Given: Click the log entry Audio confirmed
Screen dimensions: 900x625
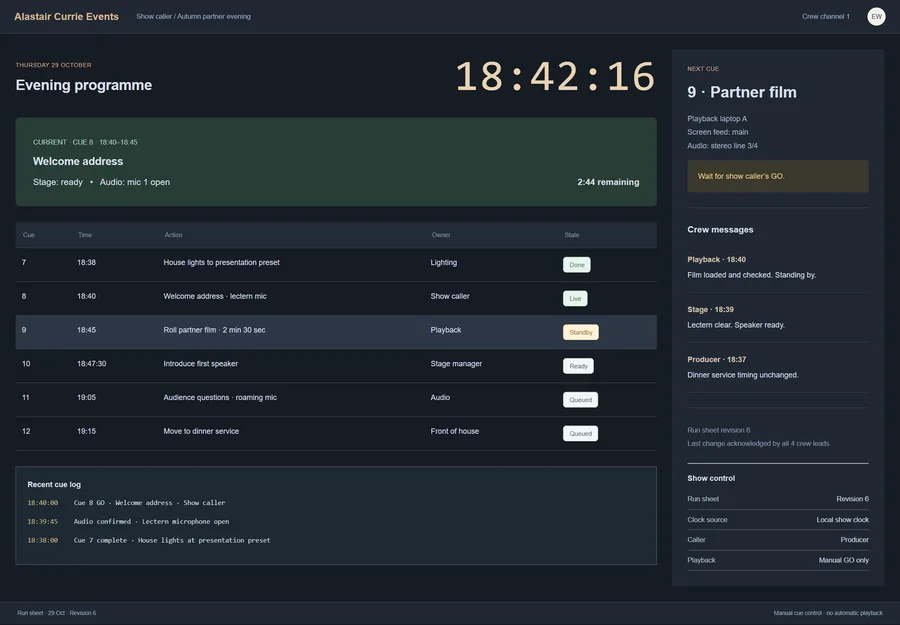Looking at the screenshot, I should (x=152, y=522).
